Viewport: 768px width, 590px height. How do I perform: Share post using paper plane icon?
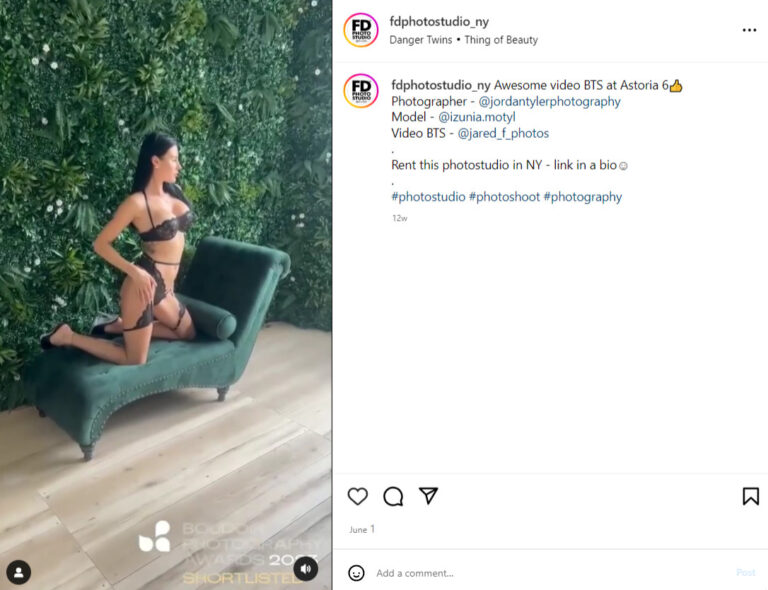pos(428,496)
